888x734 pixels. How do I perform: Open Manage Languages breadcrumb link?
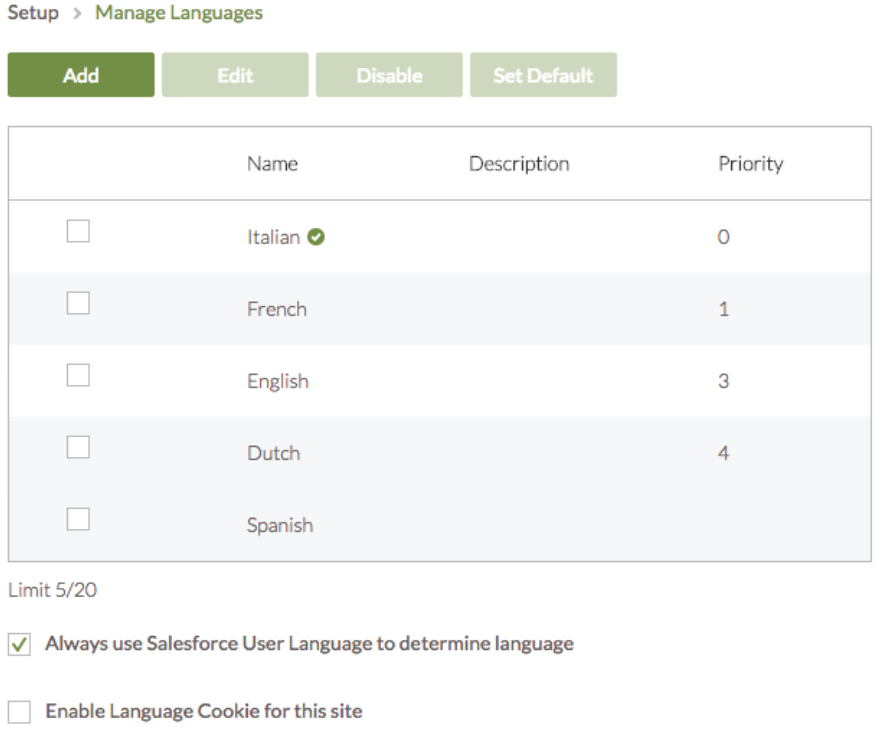(179, 13)
